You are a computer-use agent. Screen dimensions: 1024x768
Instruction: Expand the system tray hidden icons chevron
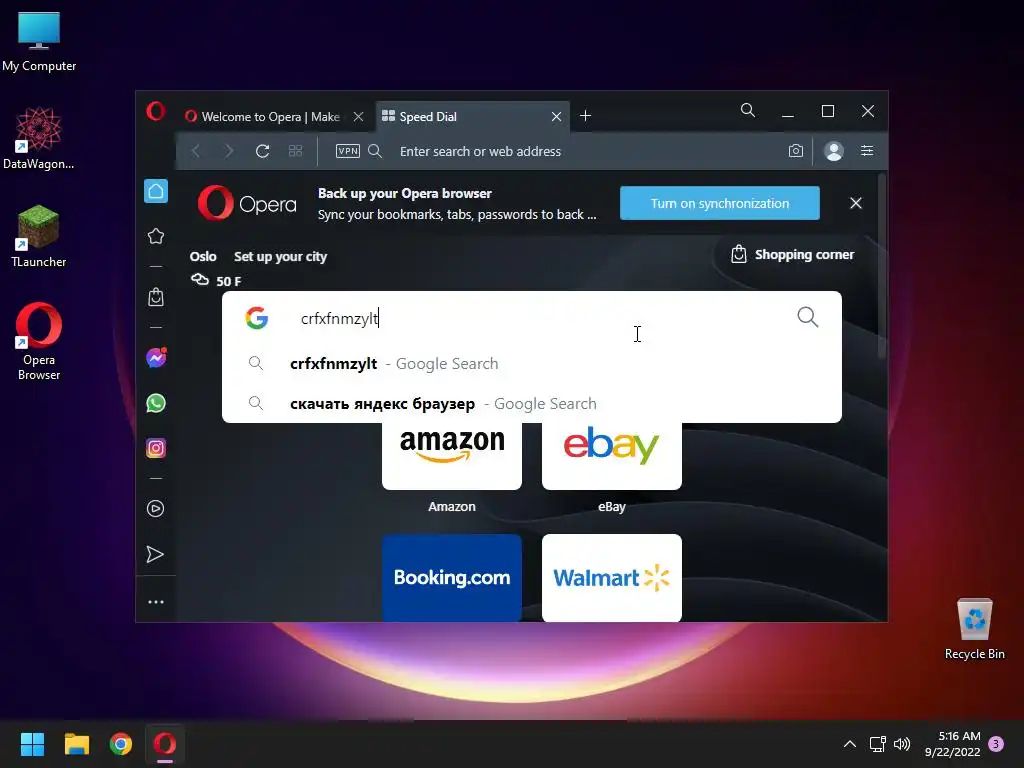pos(850,744)
